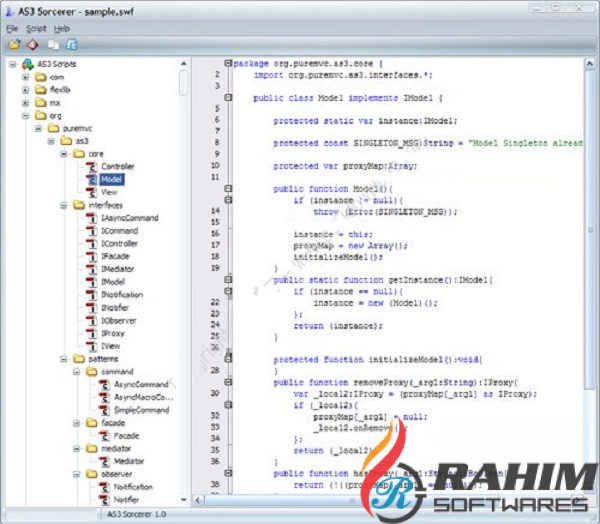Click the Mediator class icon
Screen dimensions: 600x524
point(104,461)
